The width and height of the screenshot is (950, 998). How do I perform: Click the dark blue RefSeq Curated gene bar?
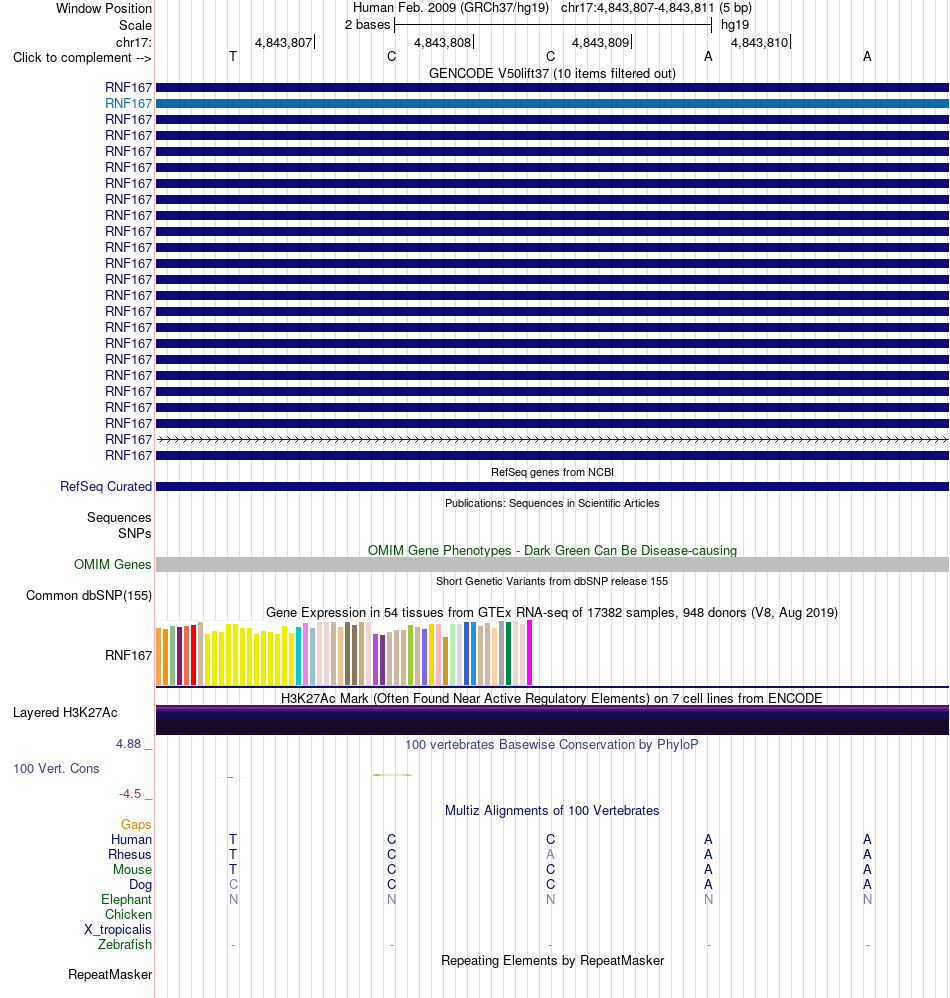pyautogui.click(x=552, y=487)
